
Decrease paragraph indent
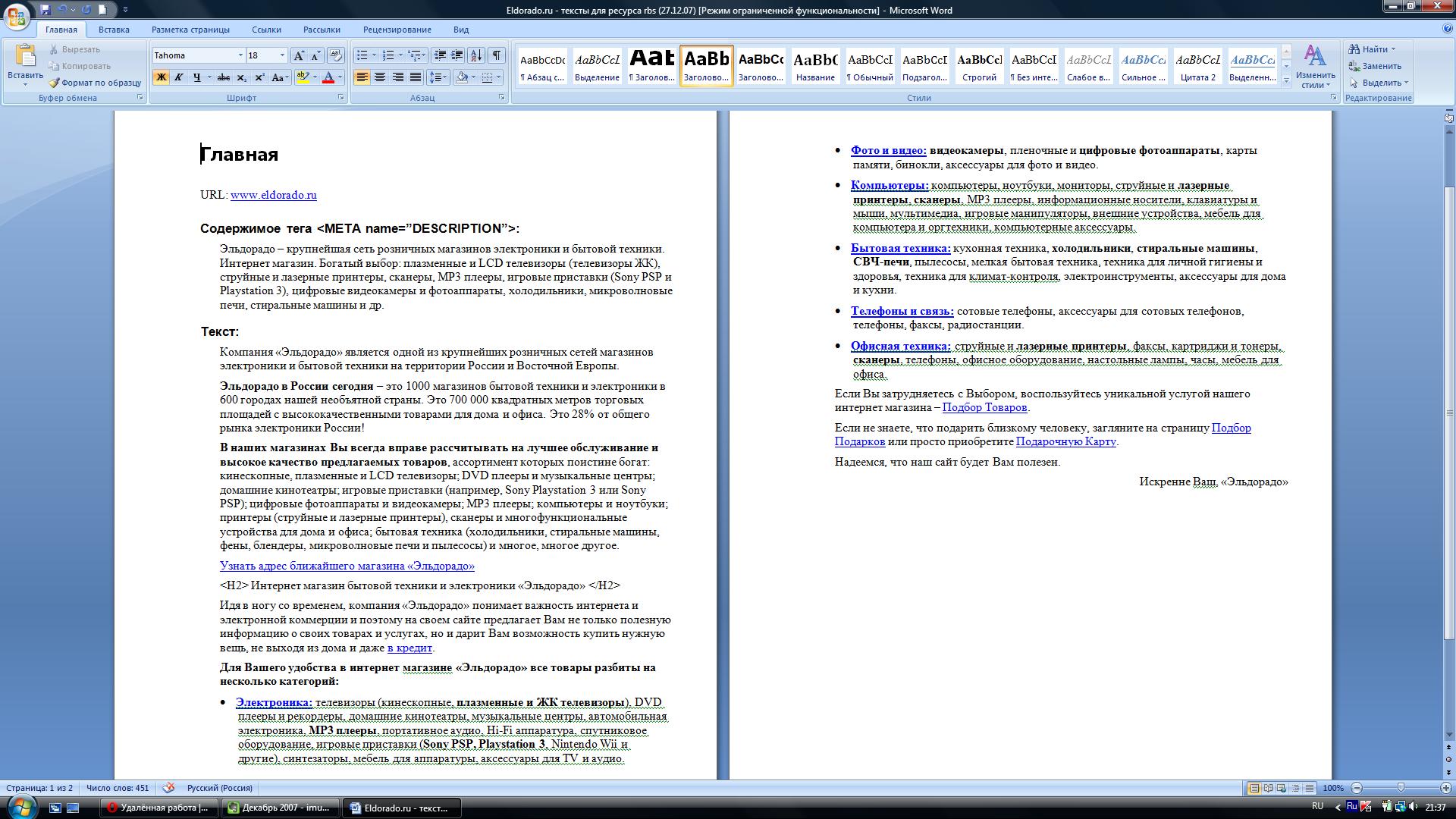[x=440, y=55]
